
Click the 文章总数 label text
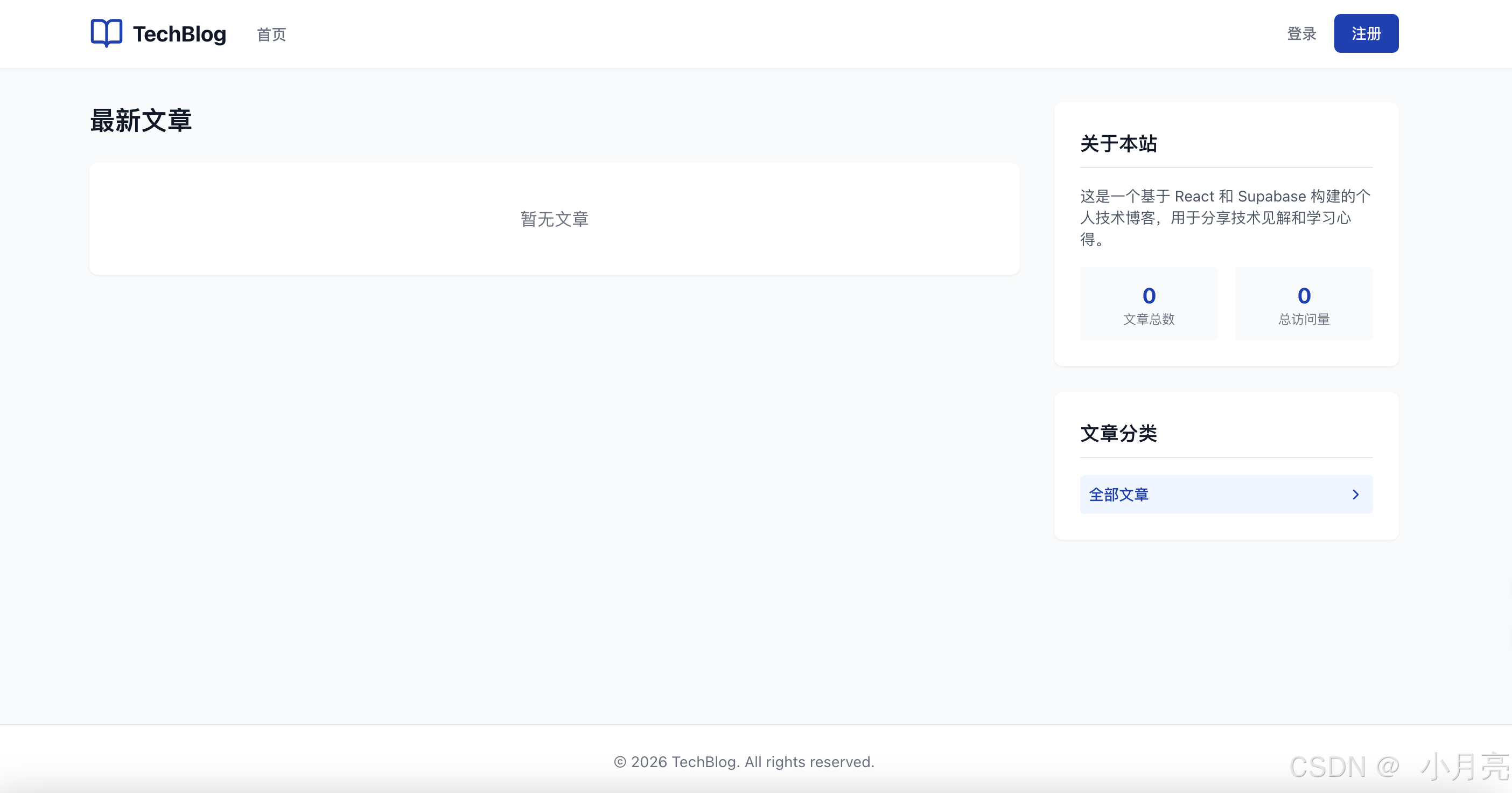[x=1149, y=319]
